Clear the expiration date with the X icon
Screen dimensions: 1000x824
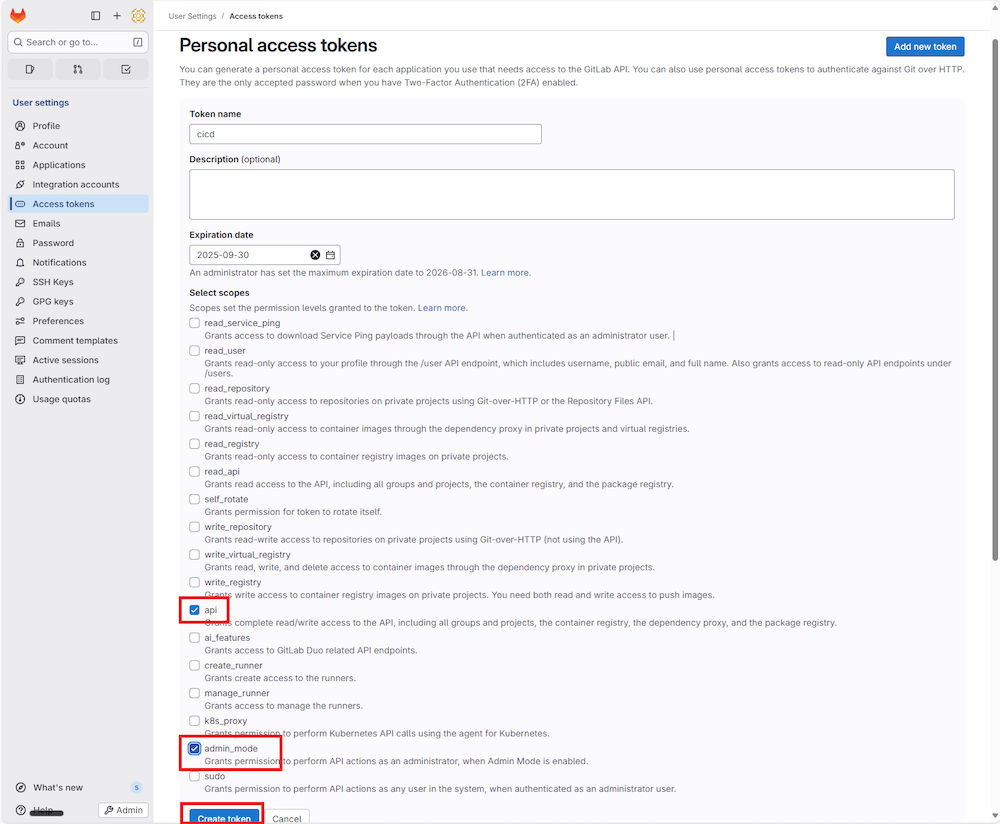pos(315,255)
